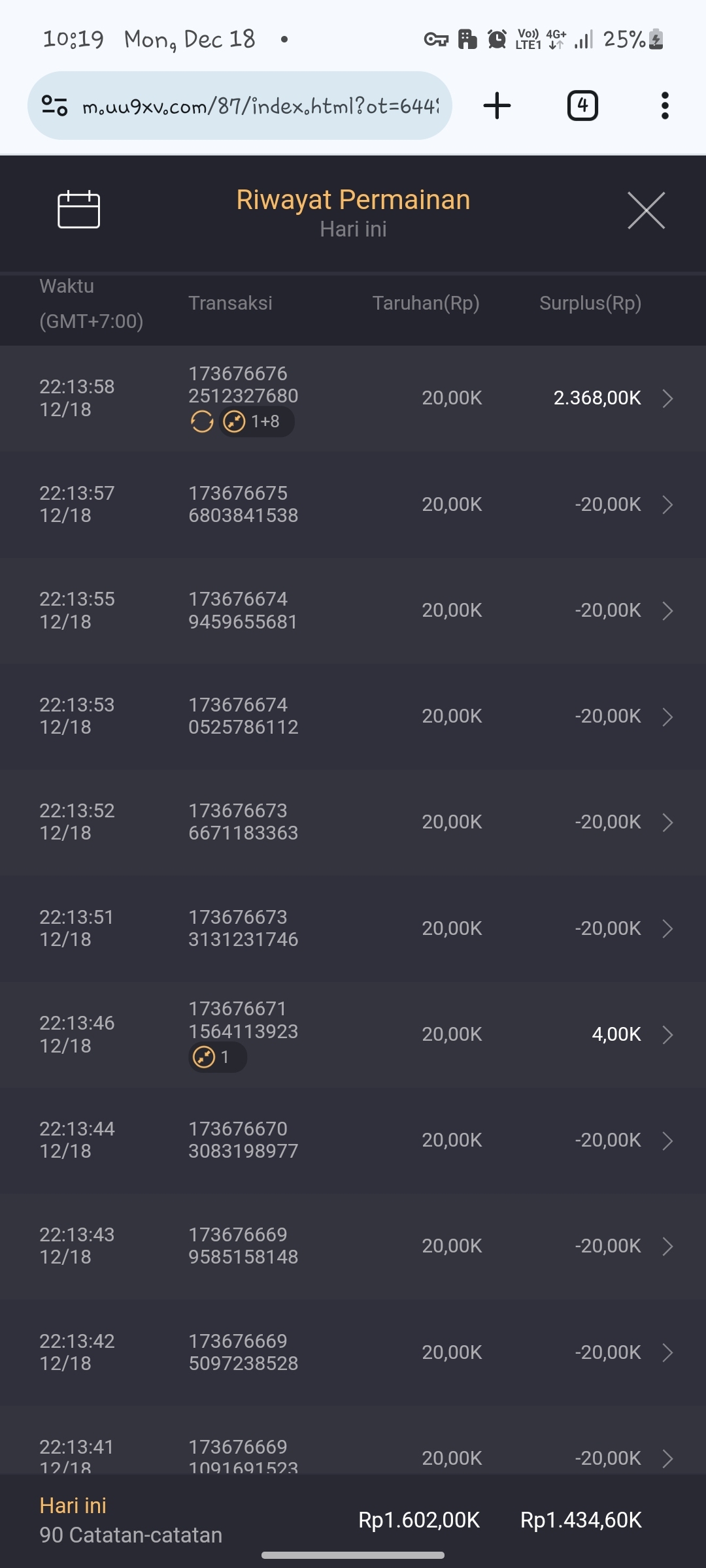Image resolution: width=706 pixels, height=1568 pixels.
Task: Tap the free spin circular icon in first row
Action: point(202,422)
